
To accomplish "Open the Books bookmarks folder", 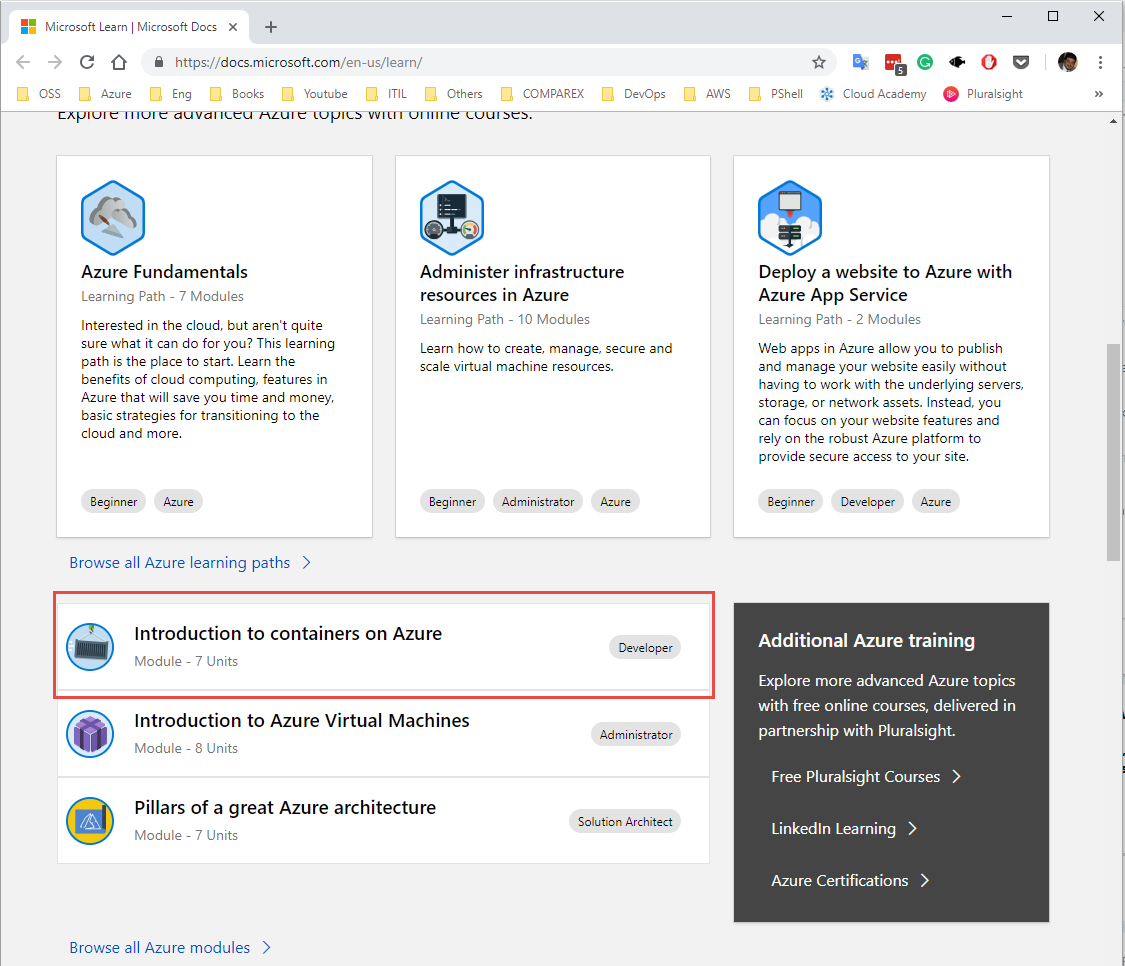I will pyautogui.click(x=237, y=94).
